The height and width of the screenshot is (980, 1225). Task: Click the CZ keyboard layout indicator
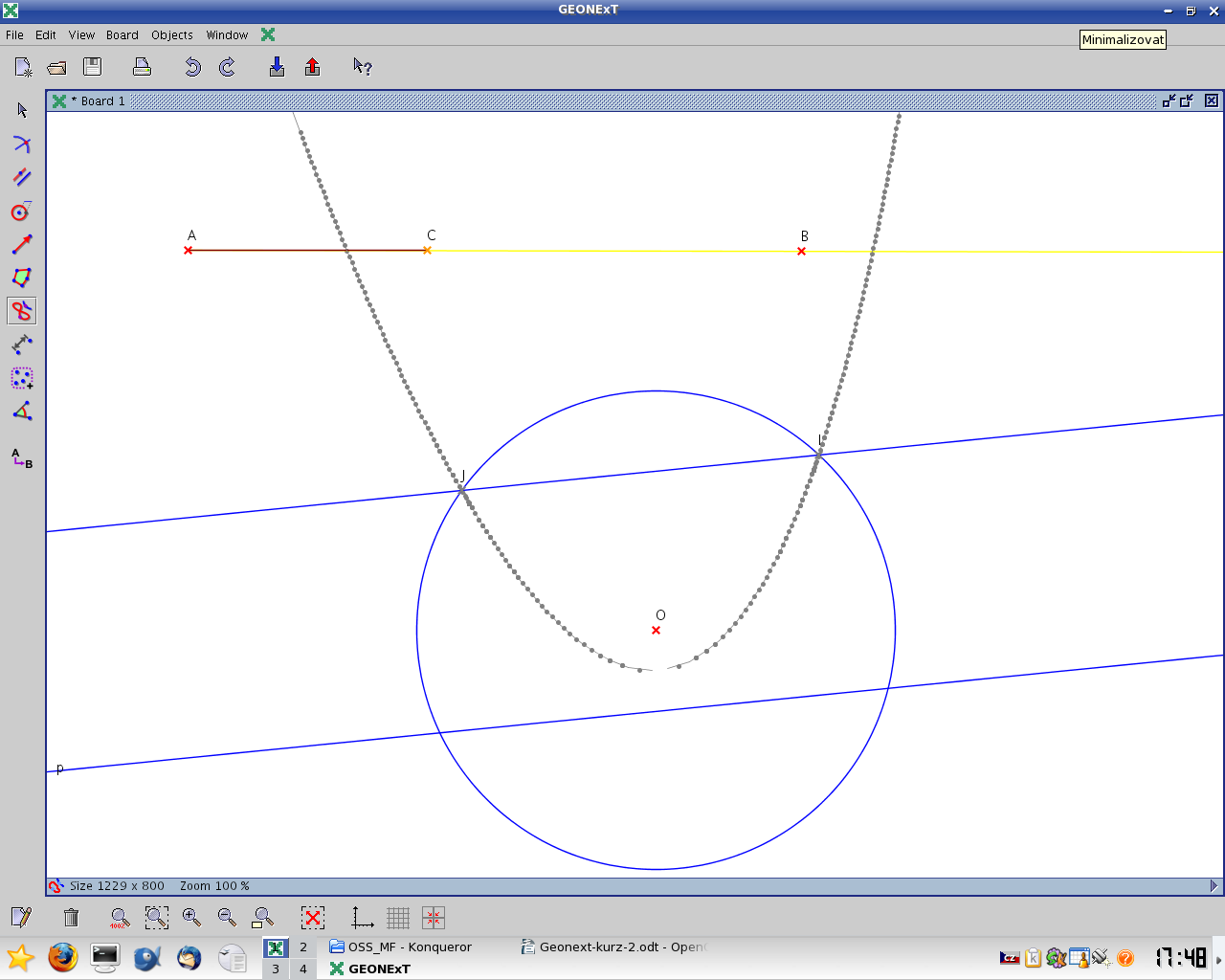(x=1010, y=957)
